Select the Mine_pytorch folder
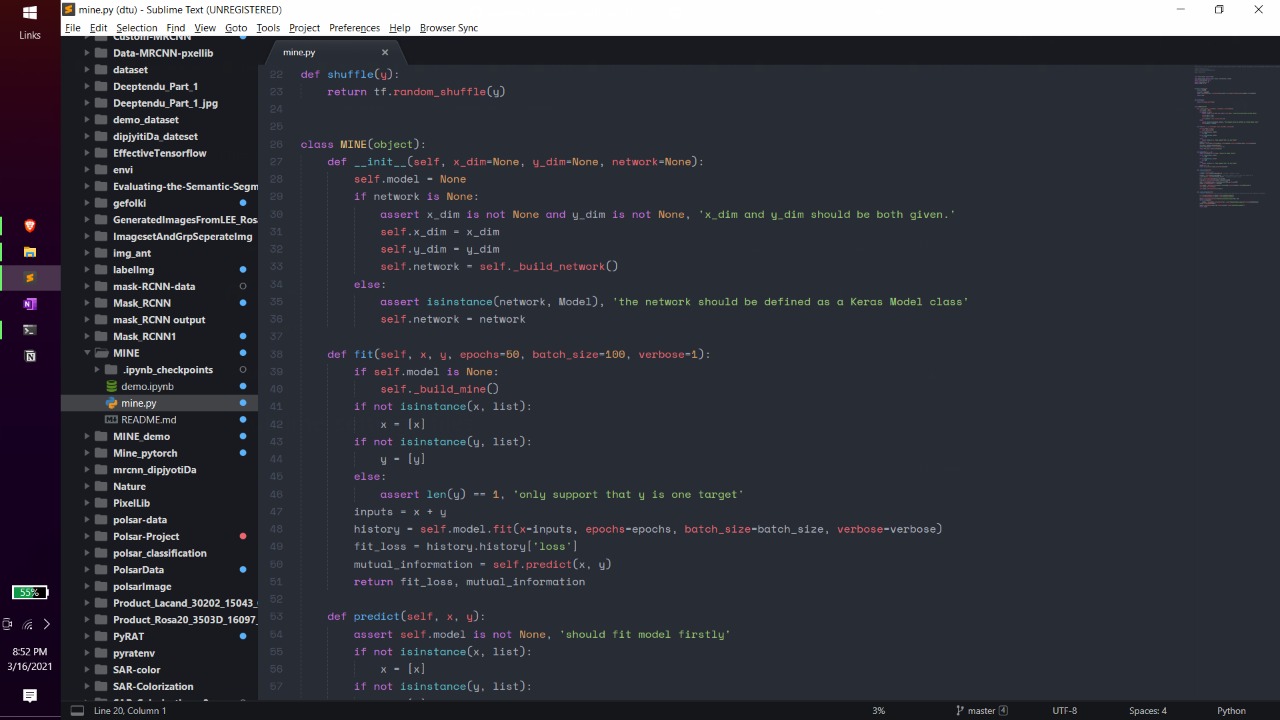This screenshot has height=720, width=1280. tap(145, 453)
